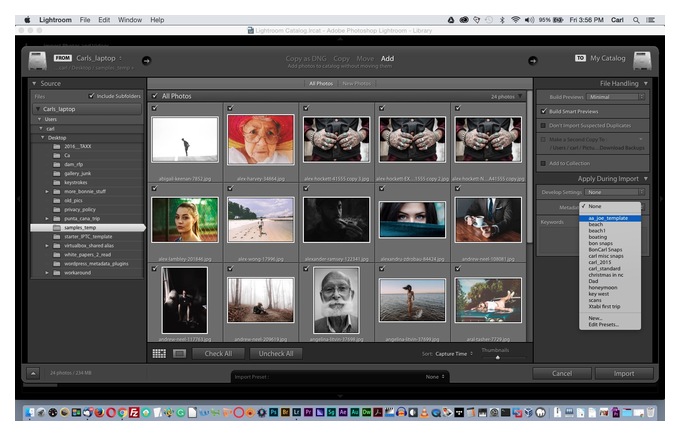The image size is (680, 436).
Task: Launch Bridge (Br) from the dock
Action: 285,412
